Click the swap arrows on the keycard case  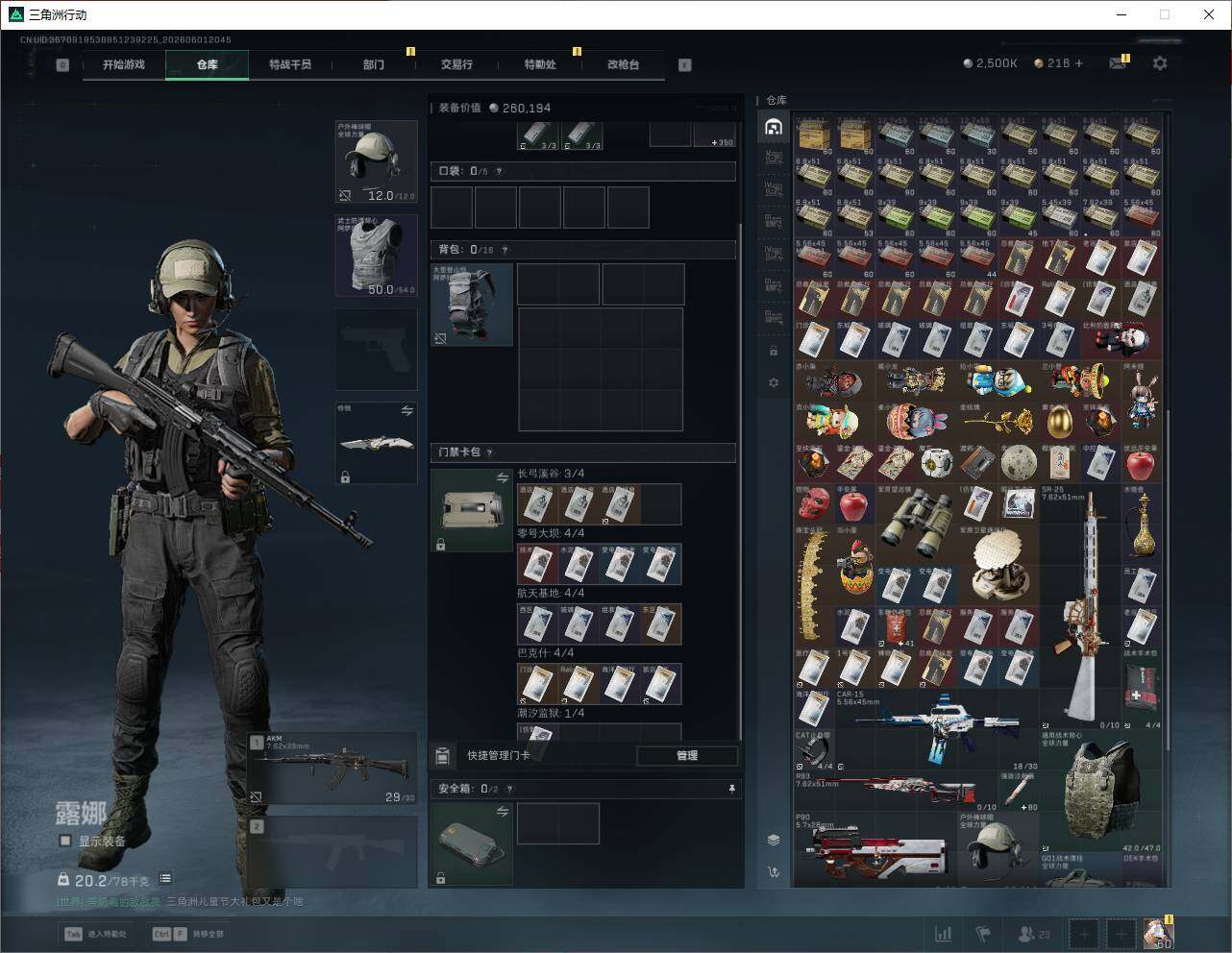[502, 477]
